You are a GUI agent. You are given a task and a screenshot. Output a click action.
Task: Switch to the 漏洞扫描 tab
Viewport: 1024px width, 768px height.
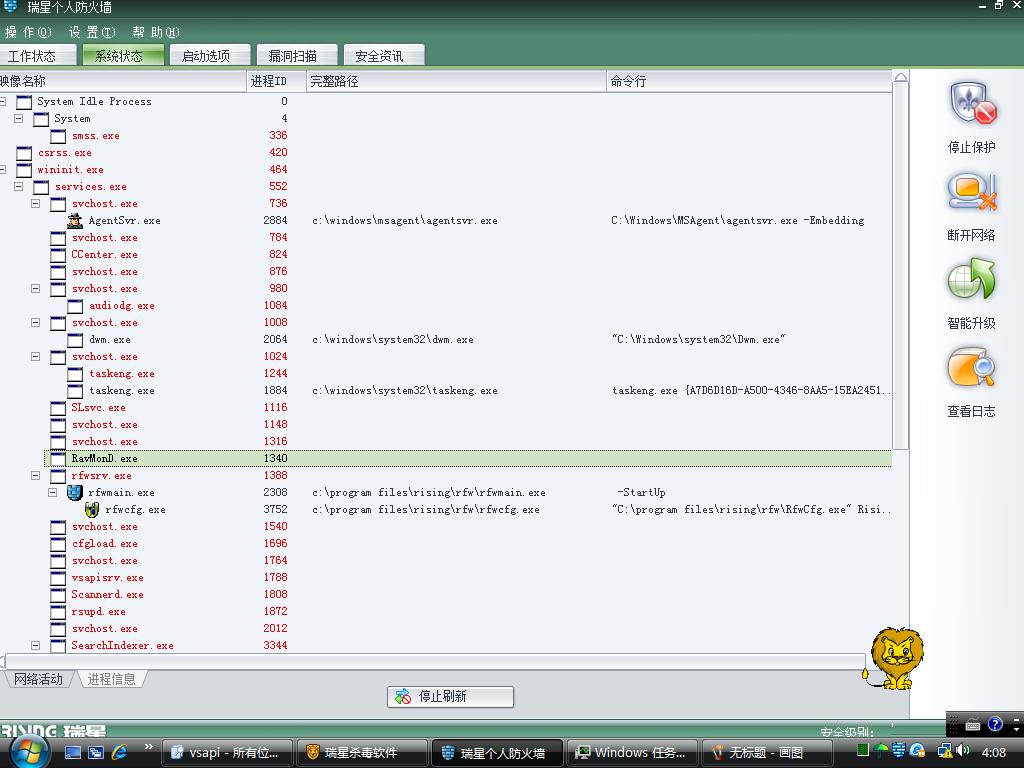tap(297, 56)
